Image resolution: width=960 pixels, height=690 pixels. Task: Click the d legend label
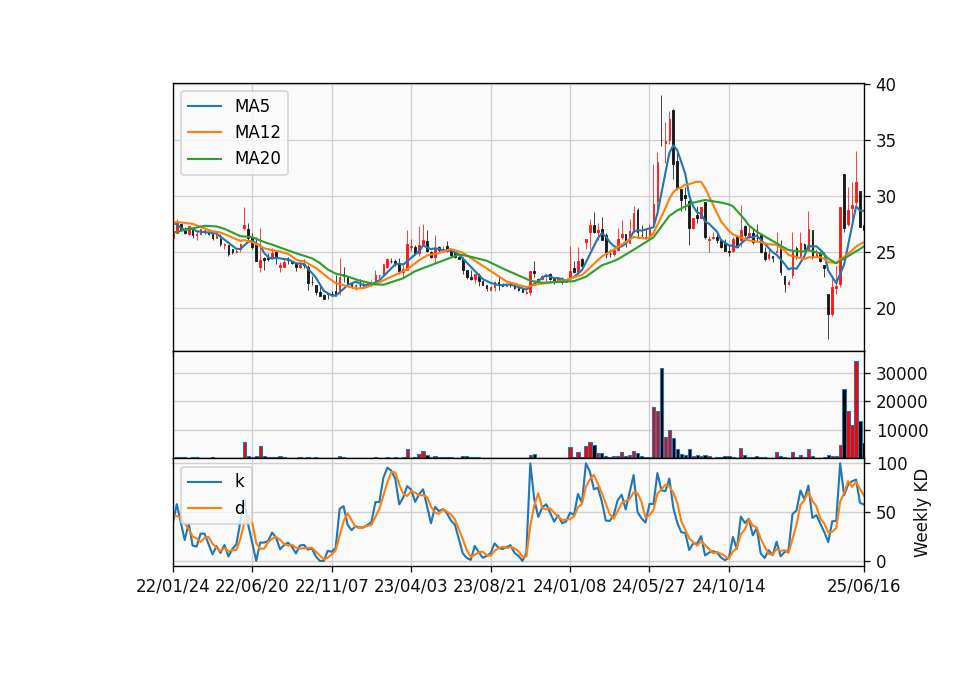(x=239, y=508)
